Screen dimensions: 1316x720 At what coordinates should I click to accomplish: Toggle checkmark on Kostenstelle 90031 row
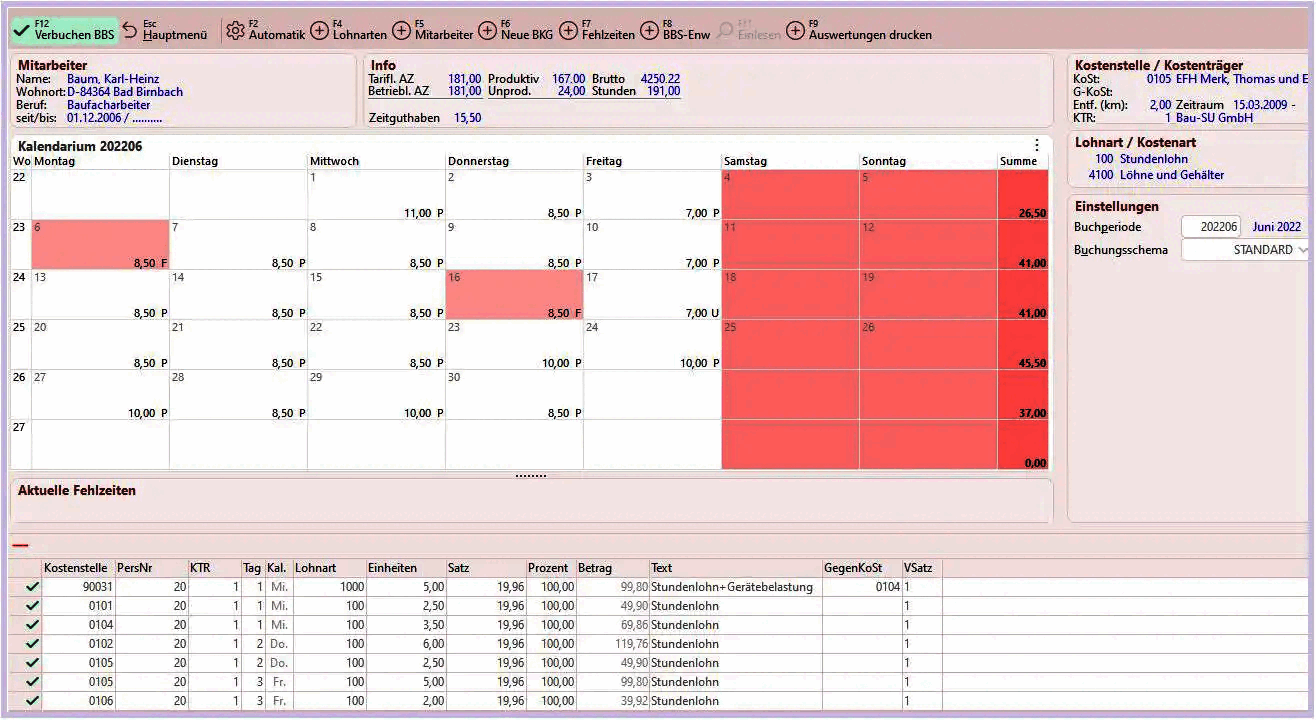pyautogui.click(x=32, y=588)
